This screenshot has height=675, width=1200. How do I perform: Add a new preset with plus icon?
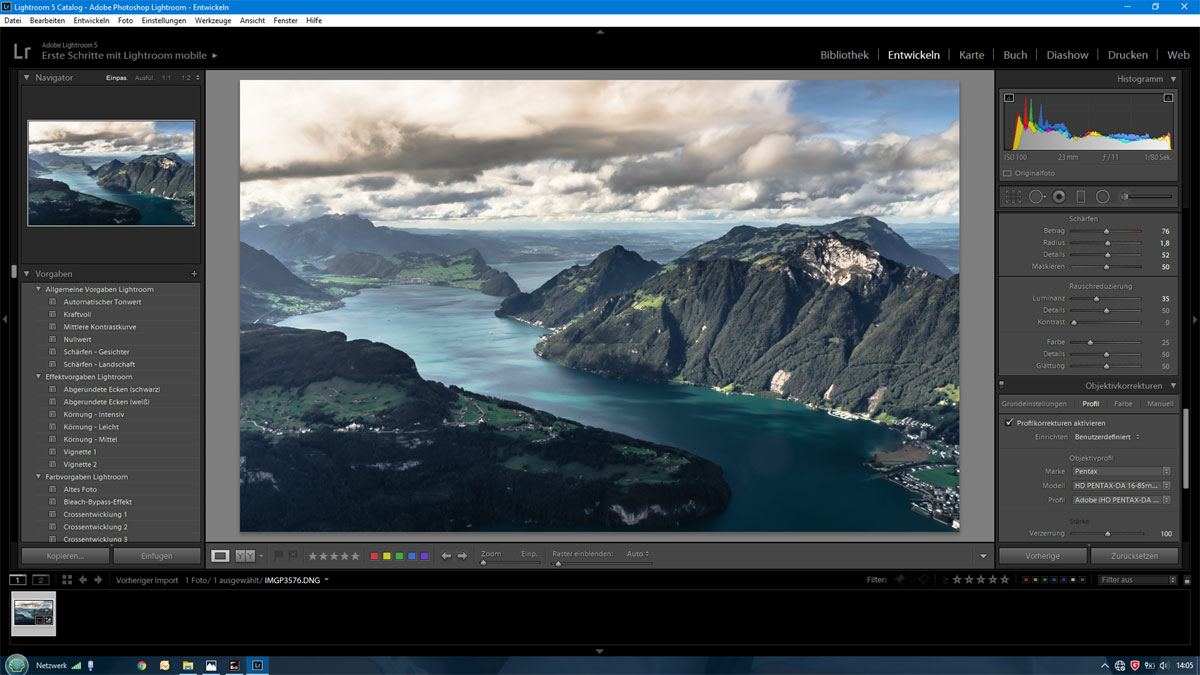194,274
